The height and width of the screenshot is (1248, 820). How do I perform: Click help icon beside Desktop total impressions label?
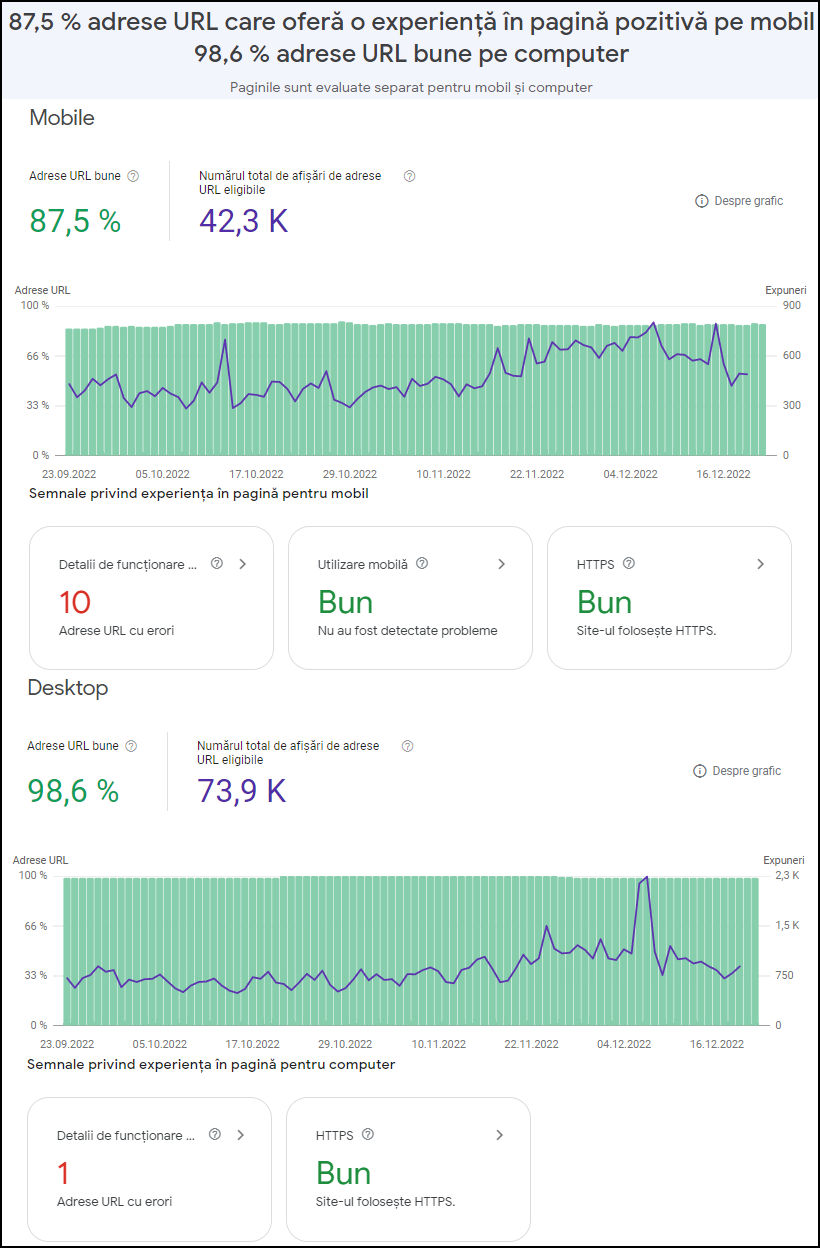pyautogui.click(x=407, y=746)
